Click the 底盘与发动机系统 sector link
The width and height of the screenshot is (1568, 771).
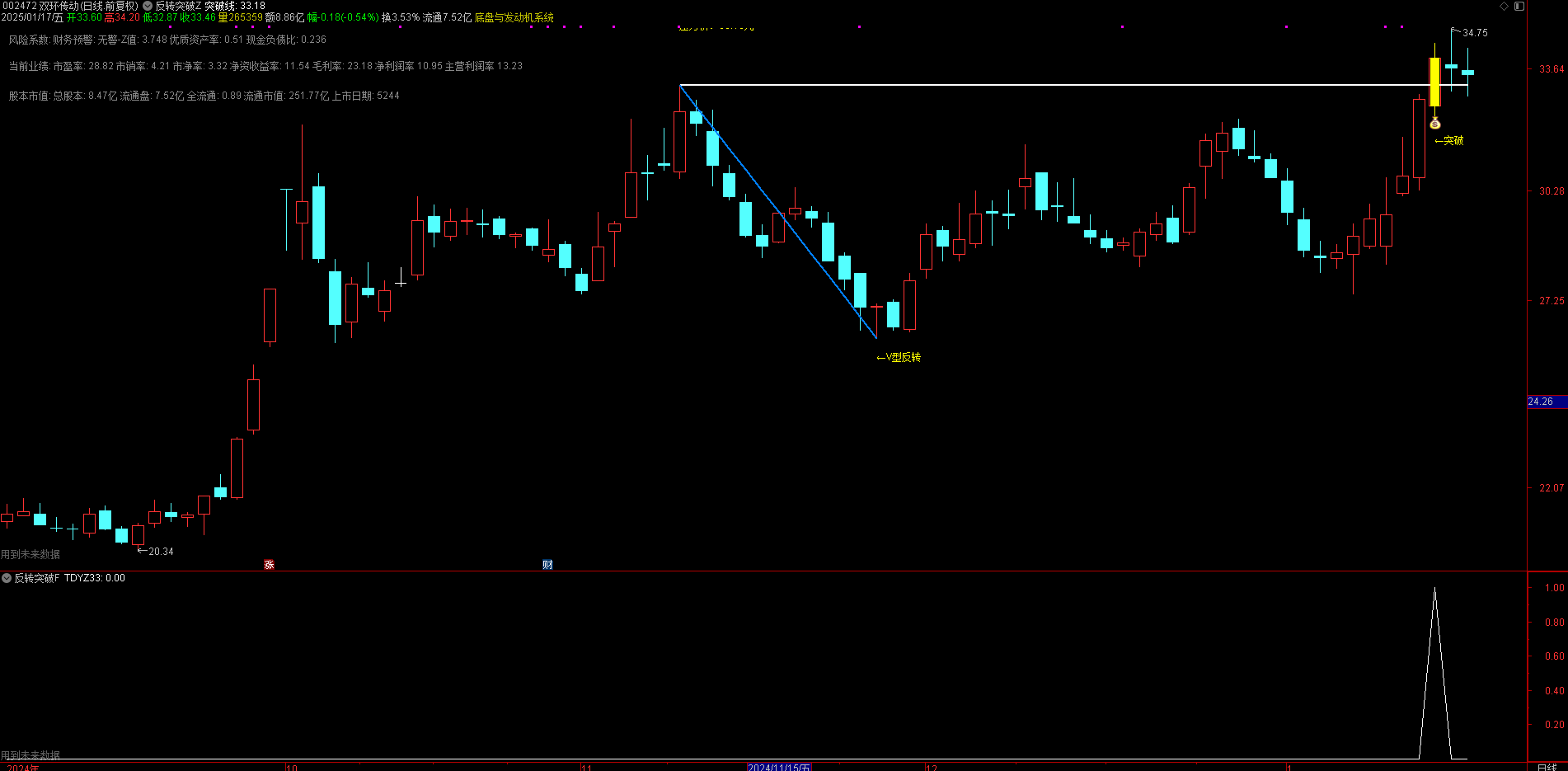click(x=514, y=17)
